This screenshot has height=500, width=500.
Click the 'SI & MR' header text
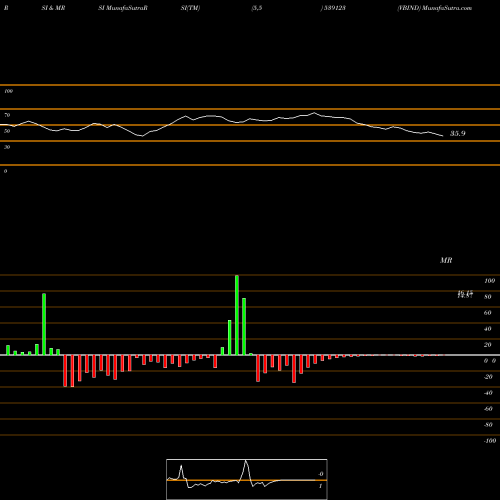pyautogui.click(x=53, y=8)
